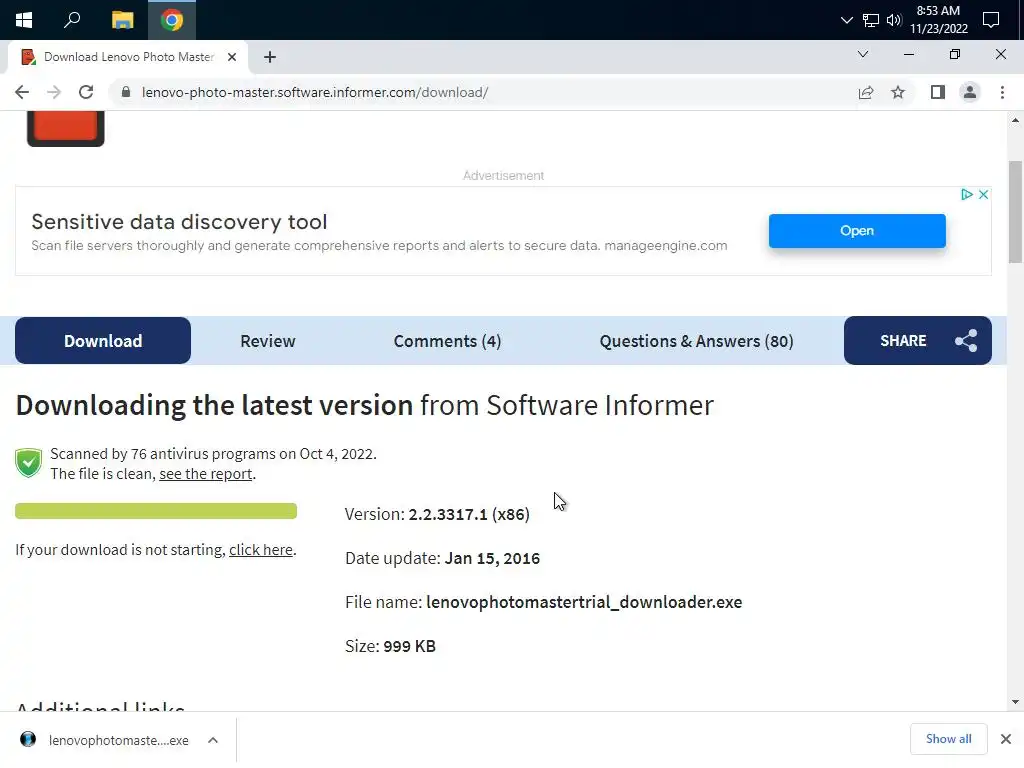
Task: Click the volume speaker tray icon
Action: [x=894, y=20]
